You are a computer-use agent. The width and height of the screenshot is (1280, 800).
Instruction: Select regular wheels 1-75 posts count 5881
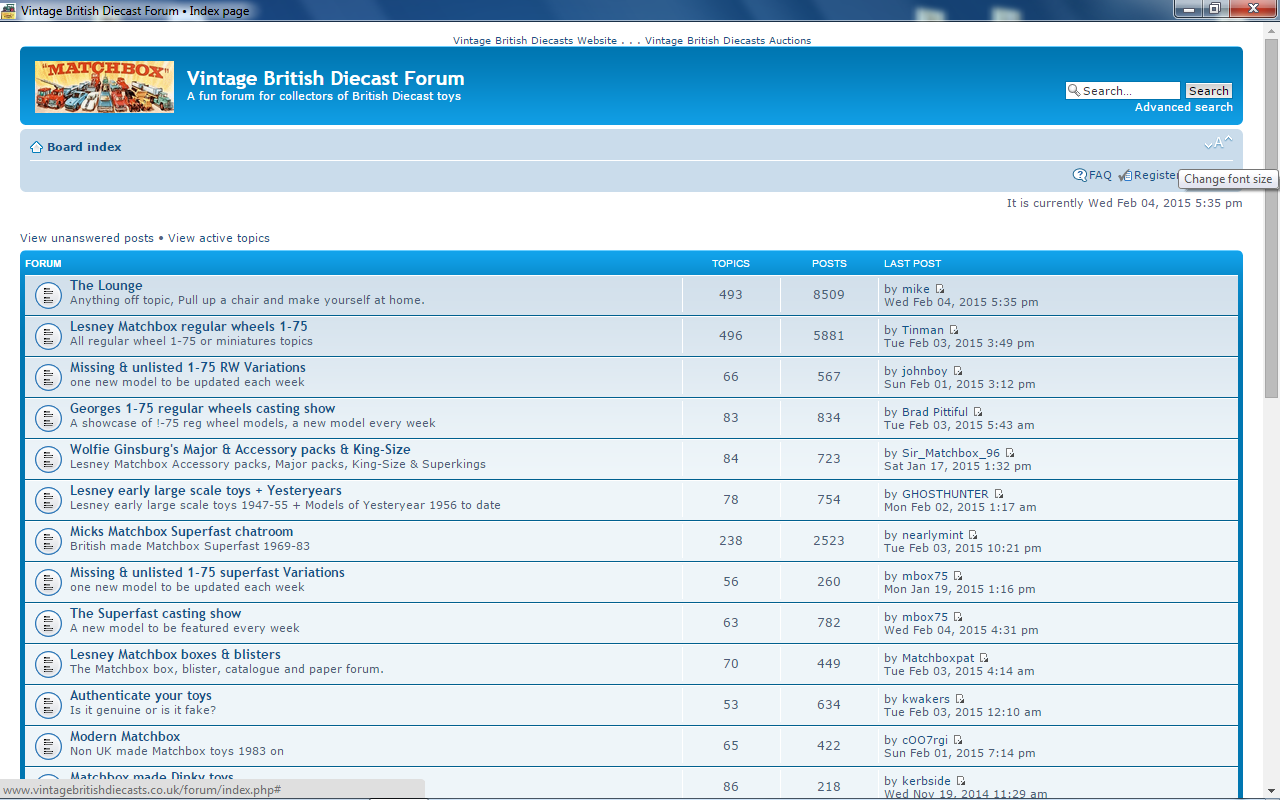(829, 336)
